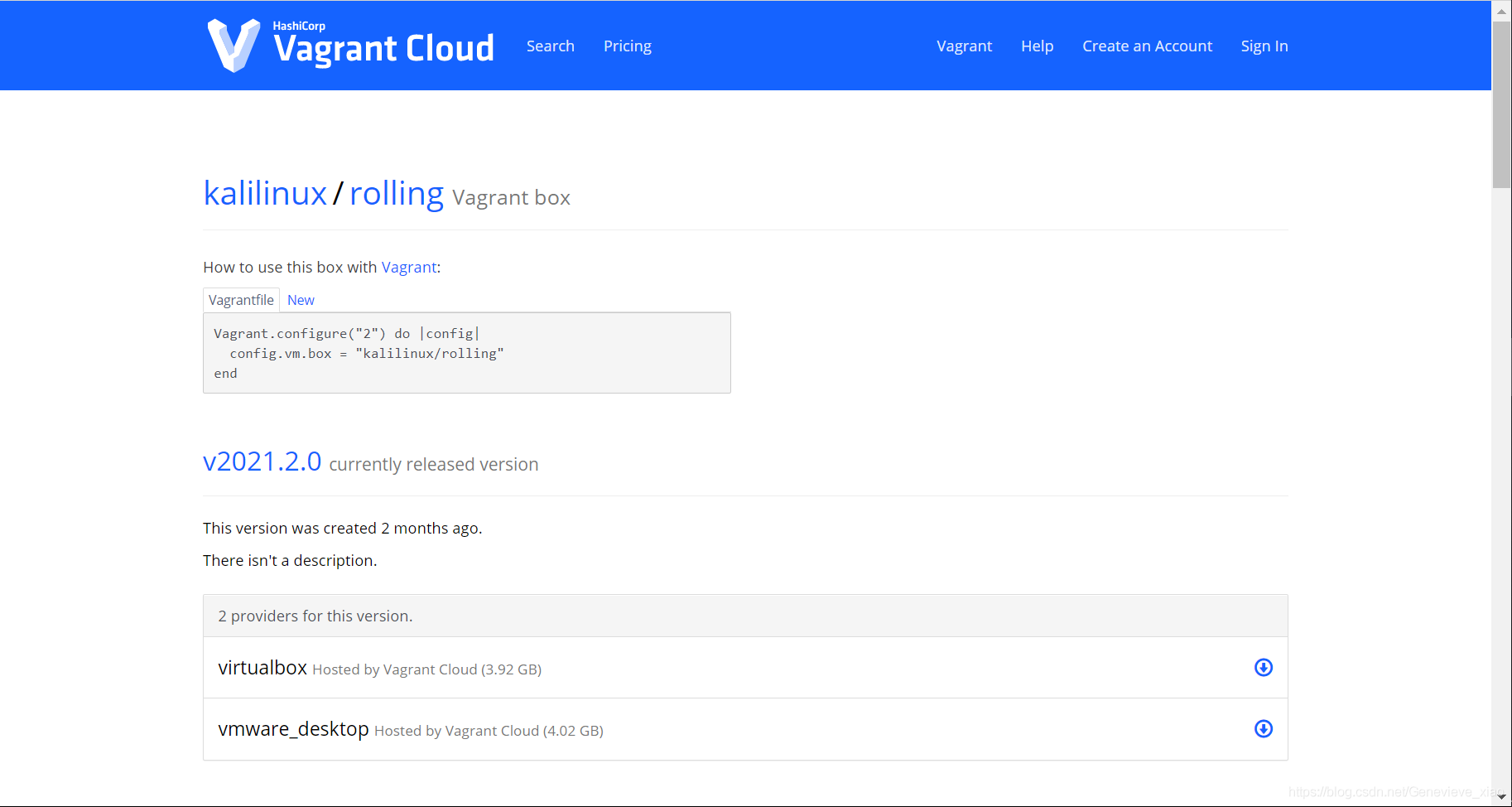Screen dimensions: 1512x807
Task: Follow the Vagrant link in instructions
Action: click(x=409, y=268)
